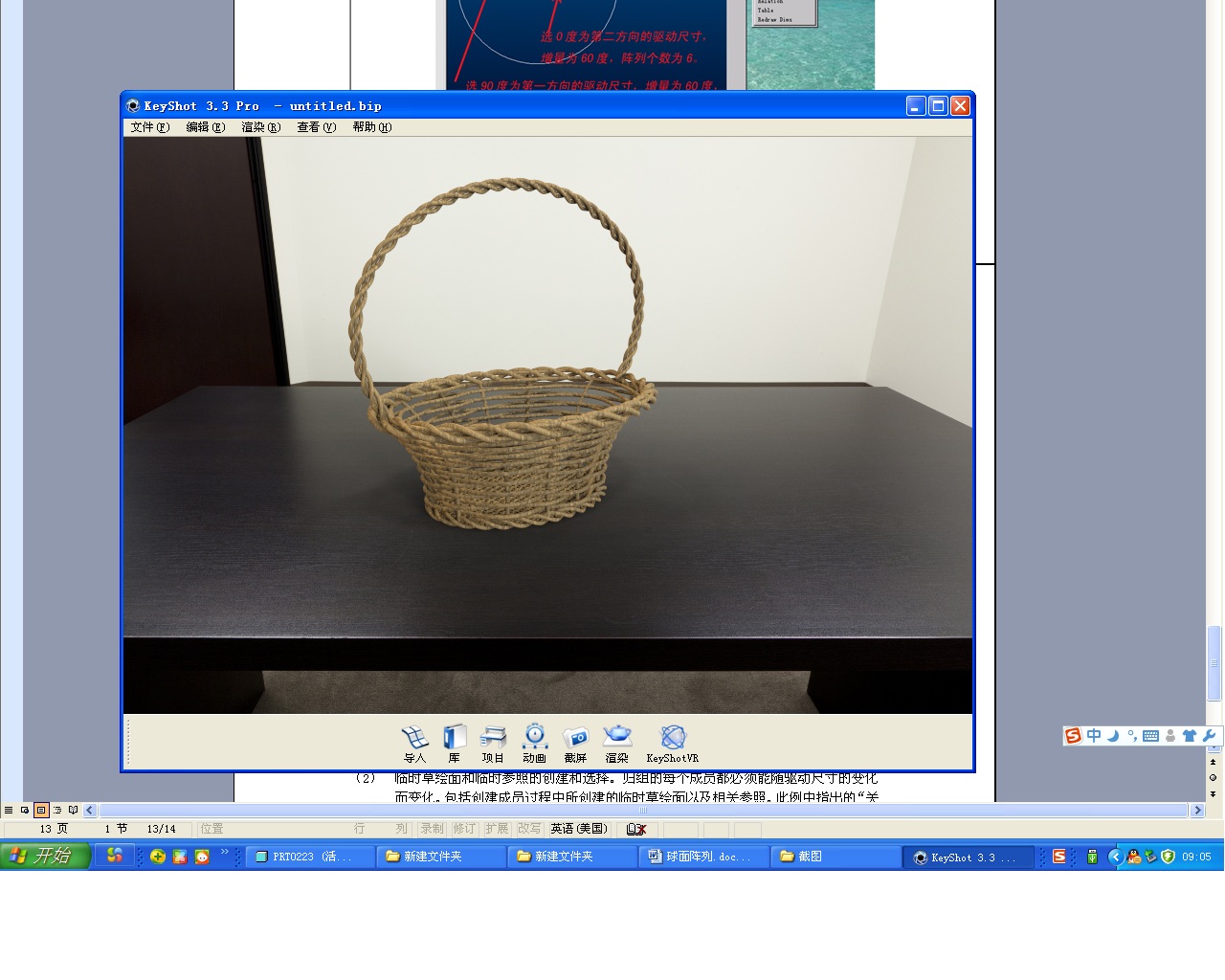1225x980 pixels.
Task: Open the 渲染(R) menu in menu bar
Action: (260, 127)
